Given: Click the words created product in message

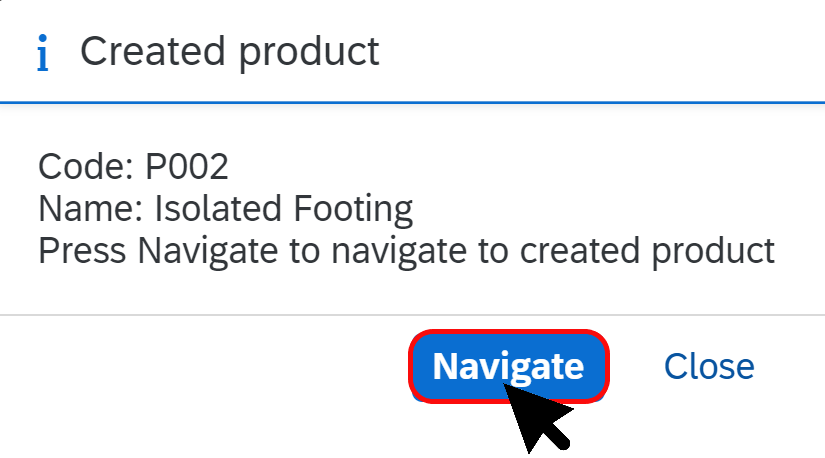Looking at the screenshot, I should point(647,251).
